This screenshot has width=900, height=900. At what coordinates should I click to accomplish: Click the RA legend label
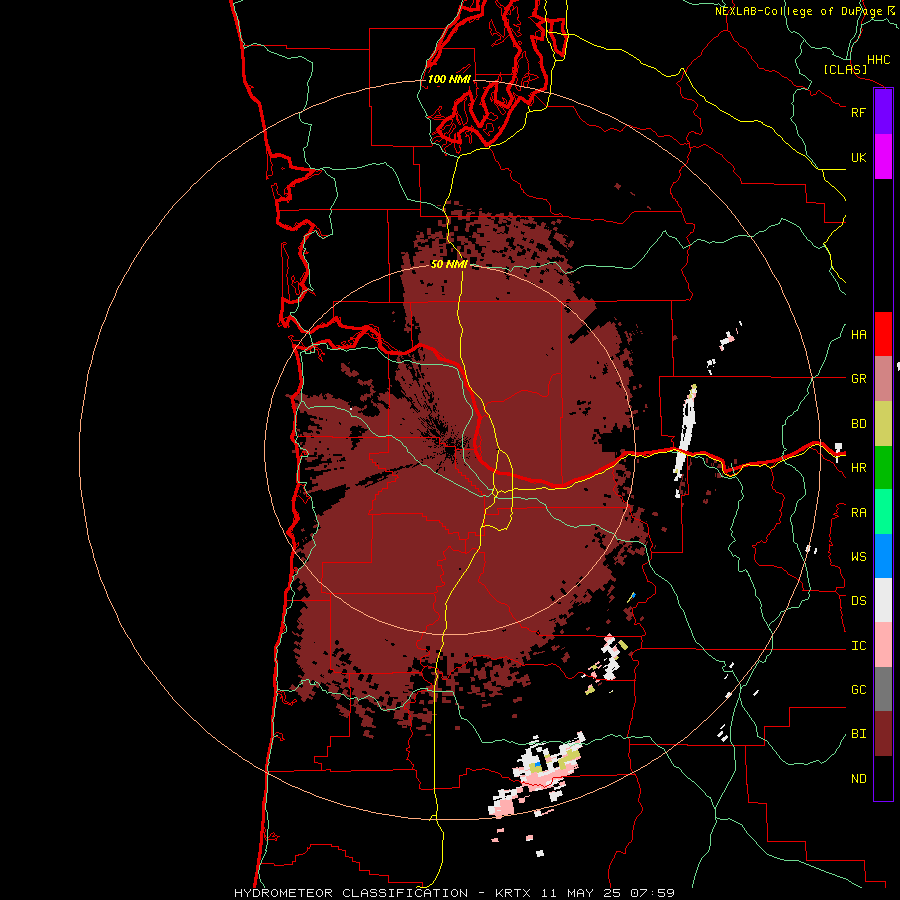click(x=859, y=513)
